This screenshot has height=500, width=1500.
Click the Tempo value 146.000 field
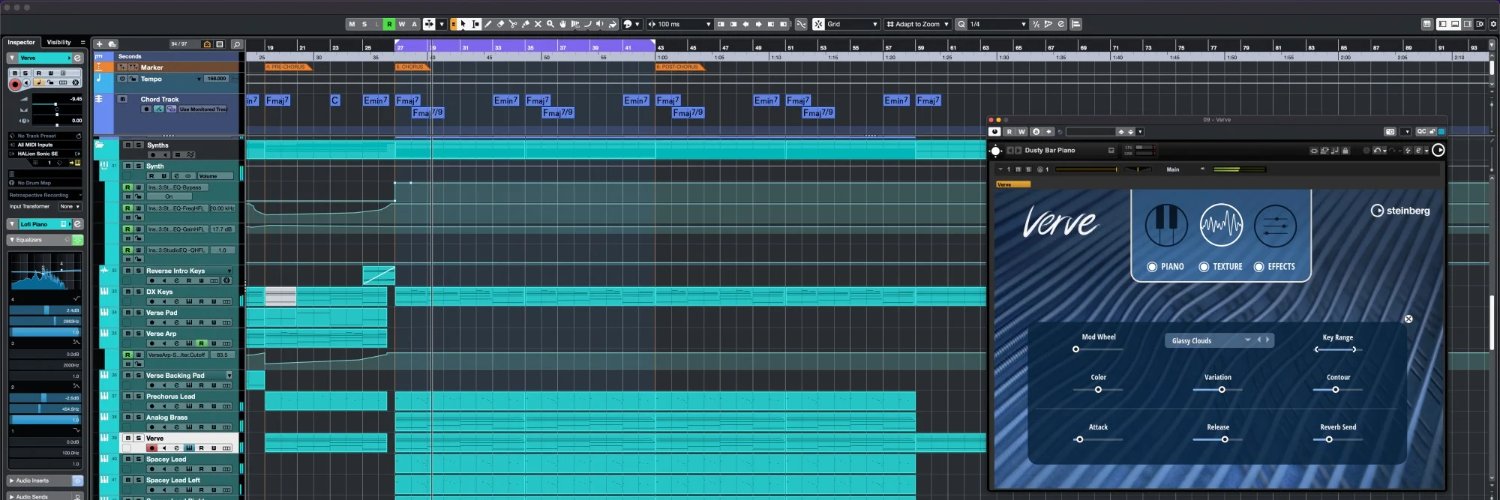click(216, 78)
